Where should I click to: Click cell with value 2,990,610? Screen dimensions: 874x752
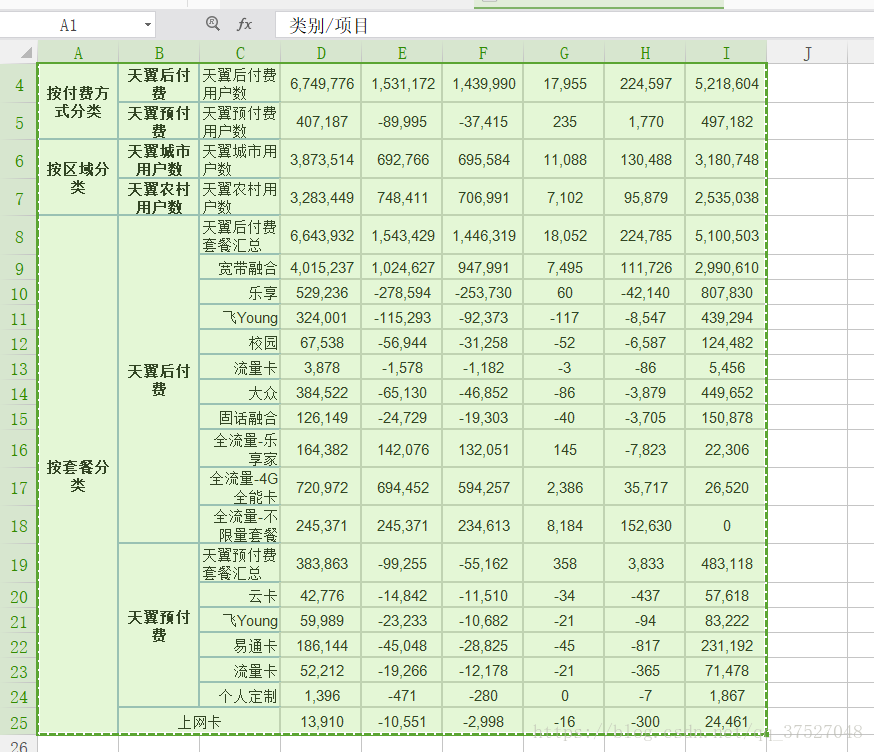point(726,268)
